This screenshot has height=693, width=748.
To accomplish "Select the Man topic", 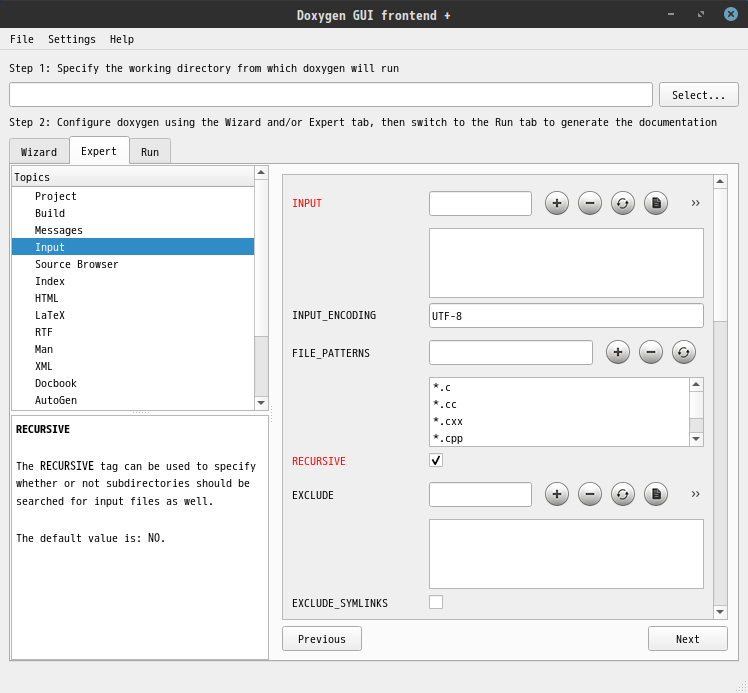I will [x=133, y=349].
